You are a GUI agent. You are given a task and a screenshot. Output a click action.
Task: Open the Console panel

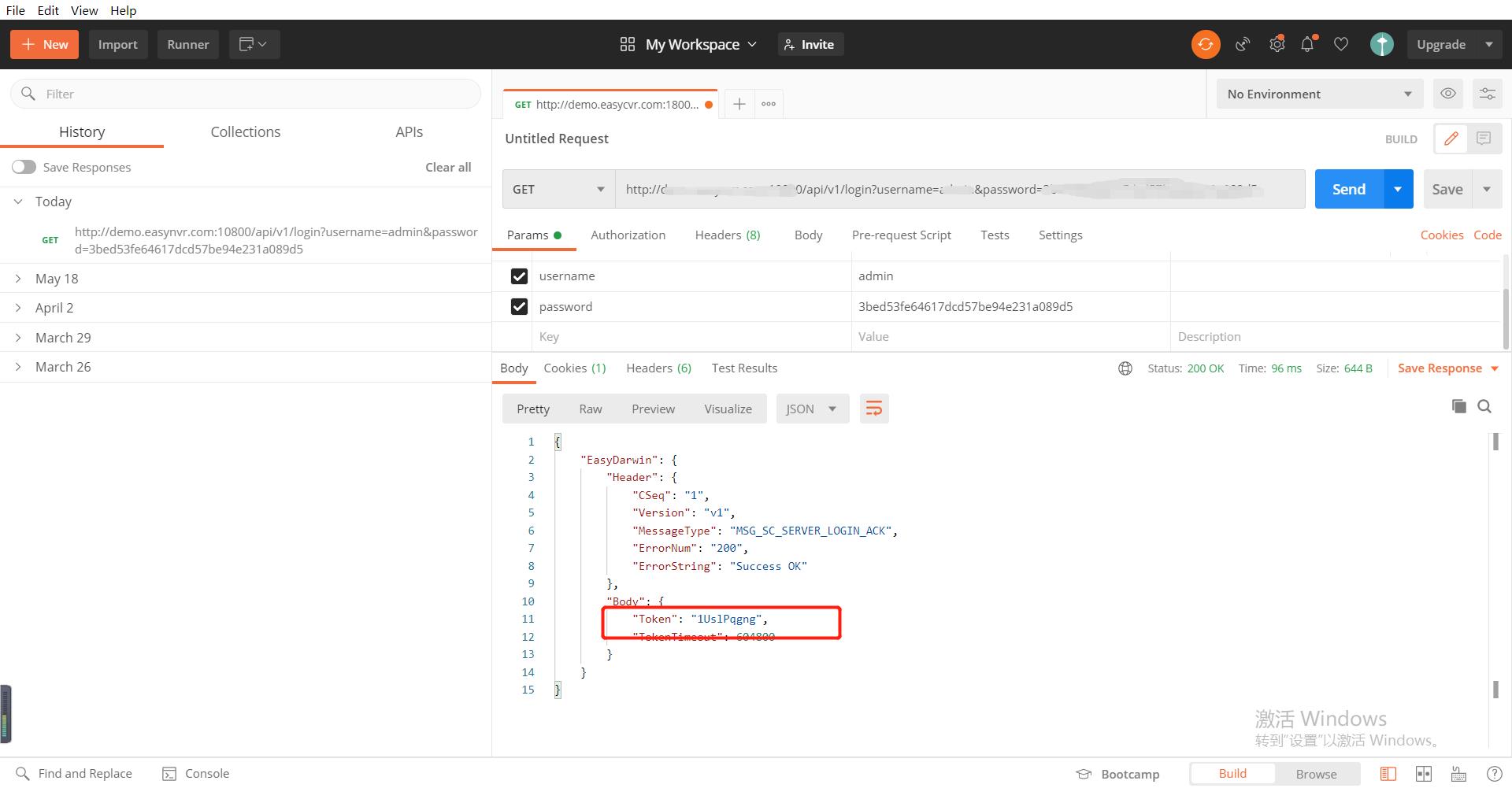click(195, 774)
